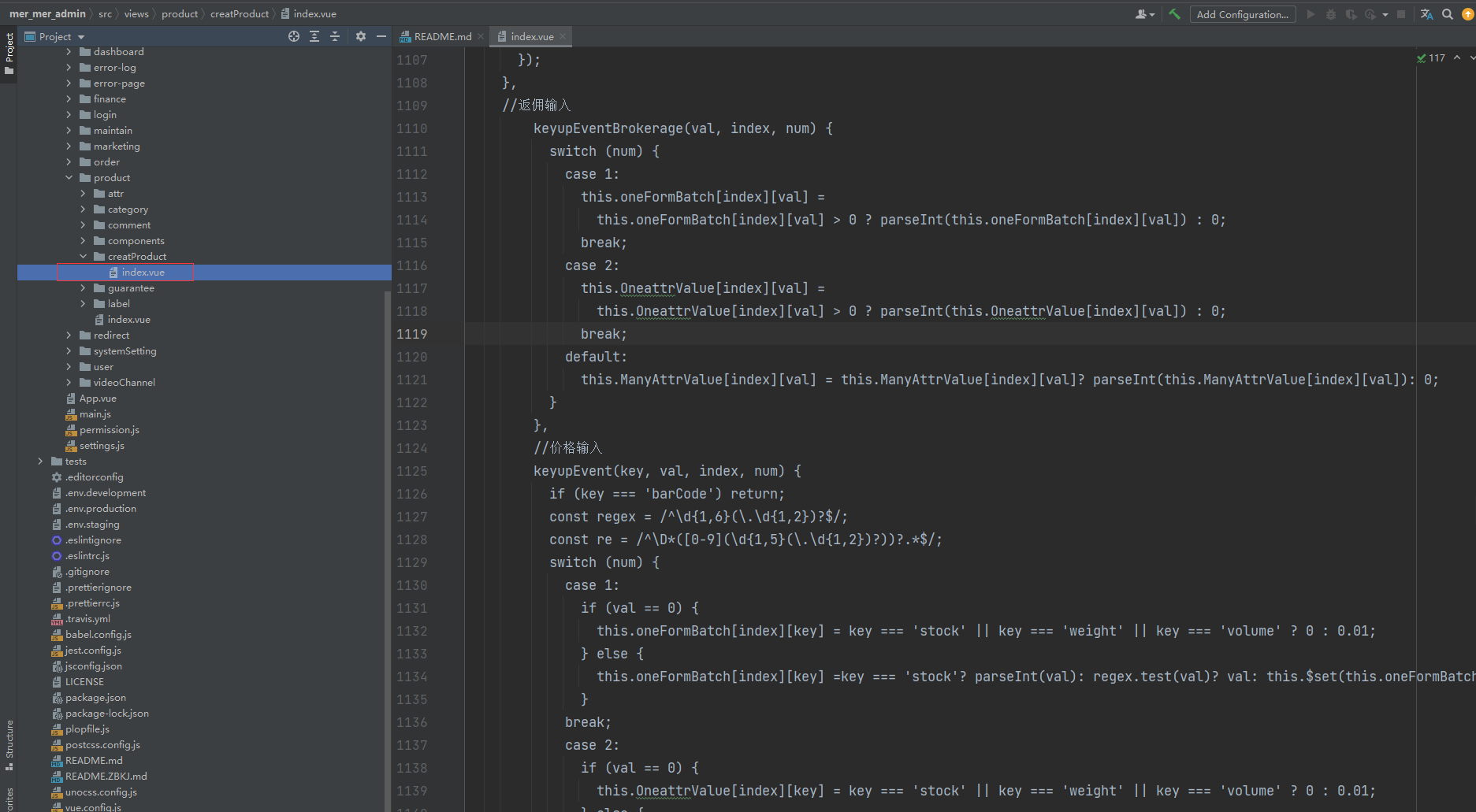
Task: Click the Stop square icon
Action: (1401, 14)
